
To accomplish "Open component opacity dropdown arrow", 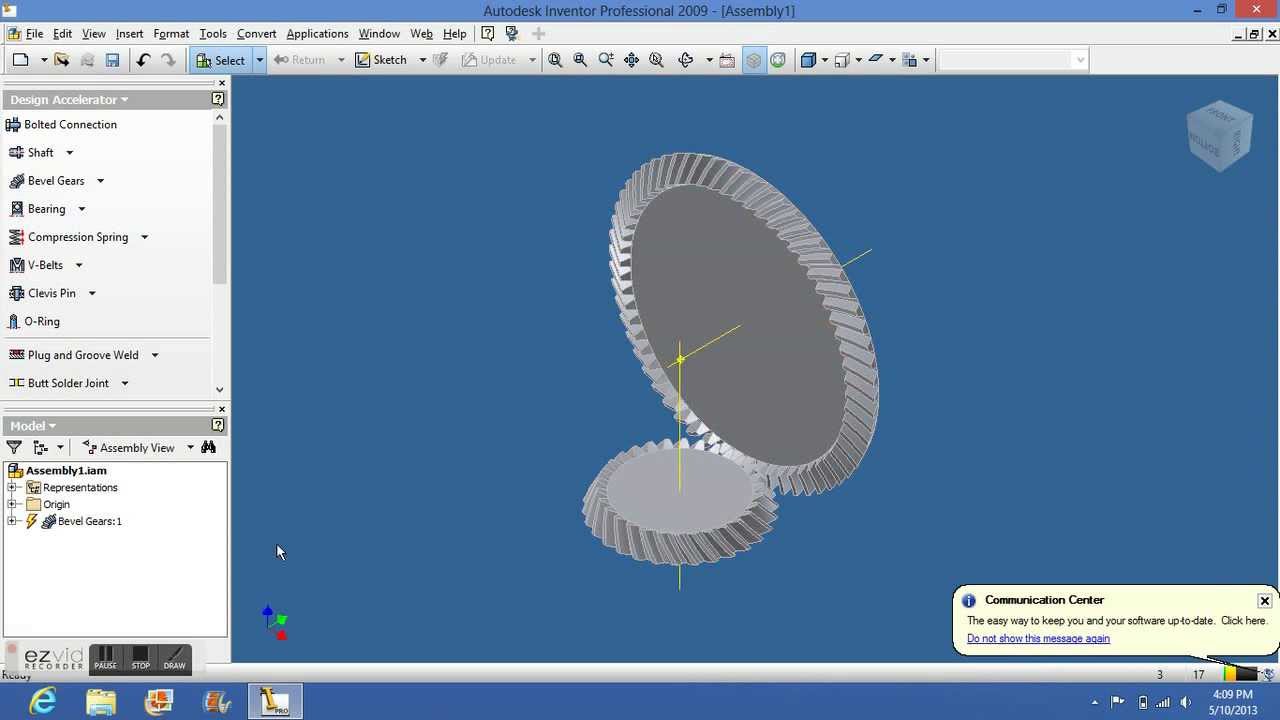I will point(925,60).
